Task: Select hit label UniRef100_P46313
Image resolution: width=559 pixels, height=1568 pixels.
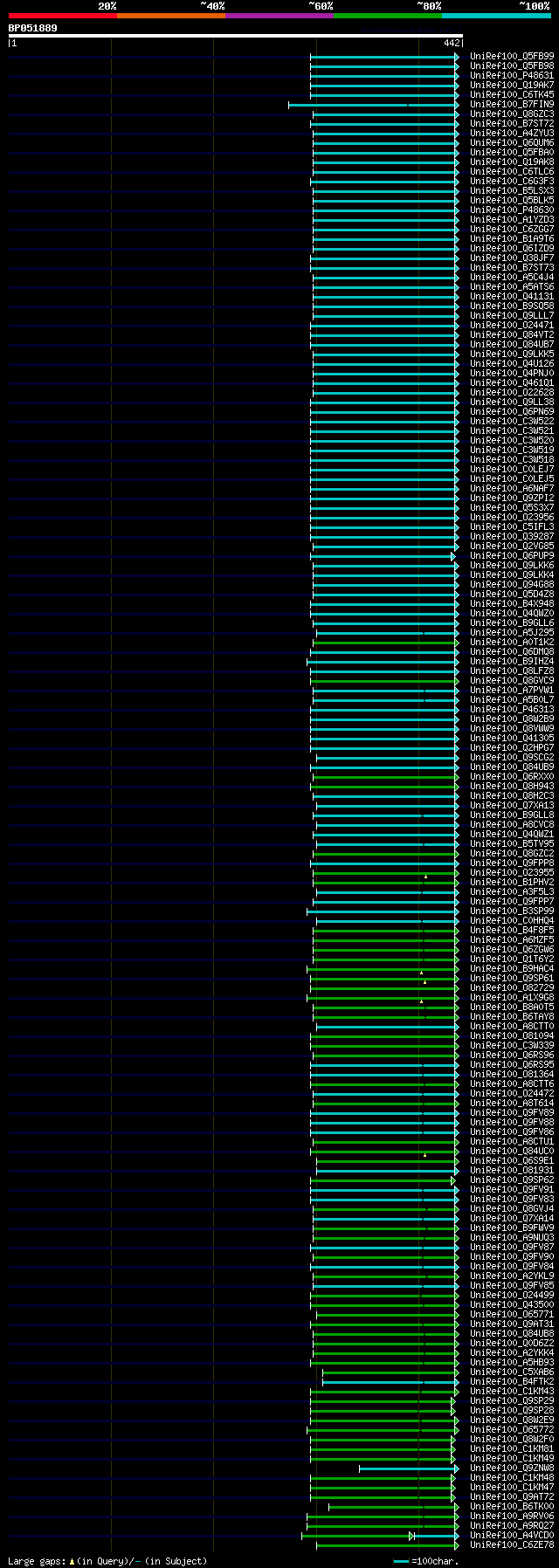Action: pyautogui.click(x=512, y=709)
